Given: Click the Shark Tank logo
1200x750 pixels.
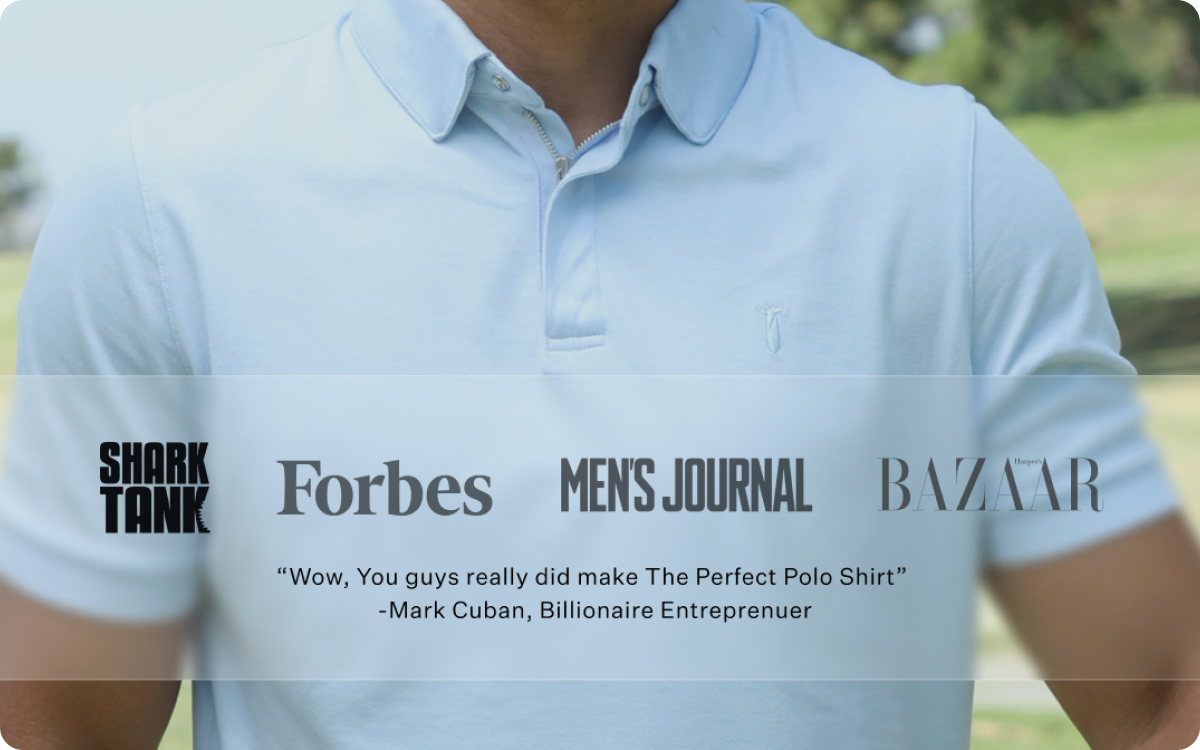Looking at the screenshot, I should [154, 487].
